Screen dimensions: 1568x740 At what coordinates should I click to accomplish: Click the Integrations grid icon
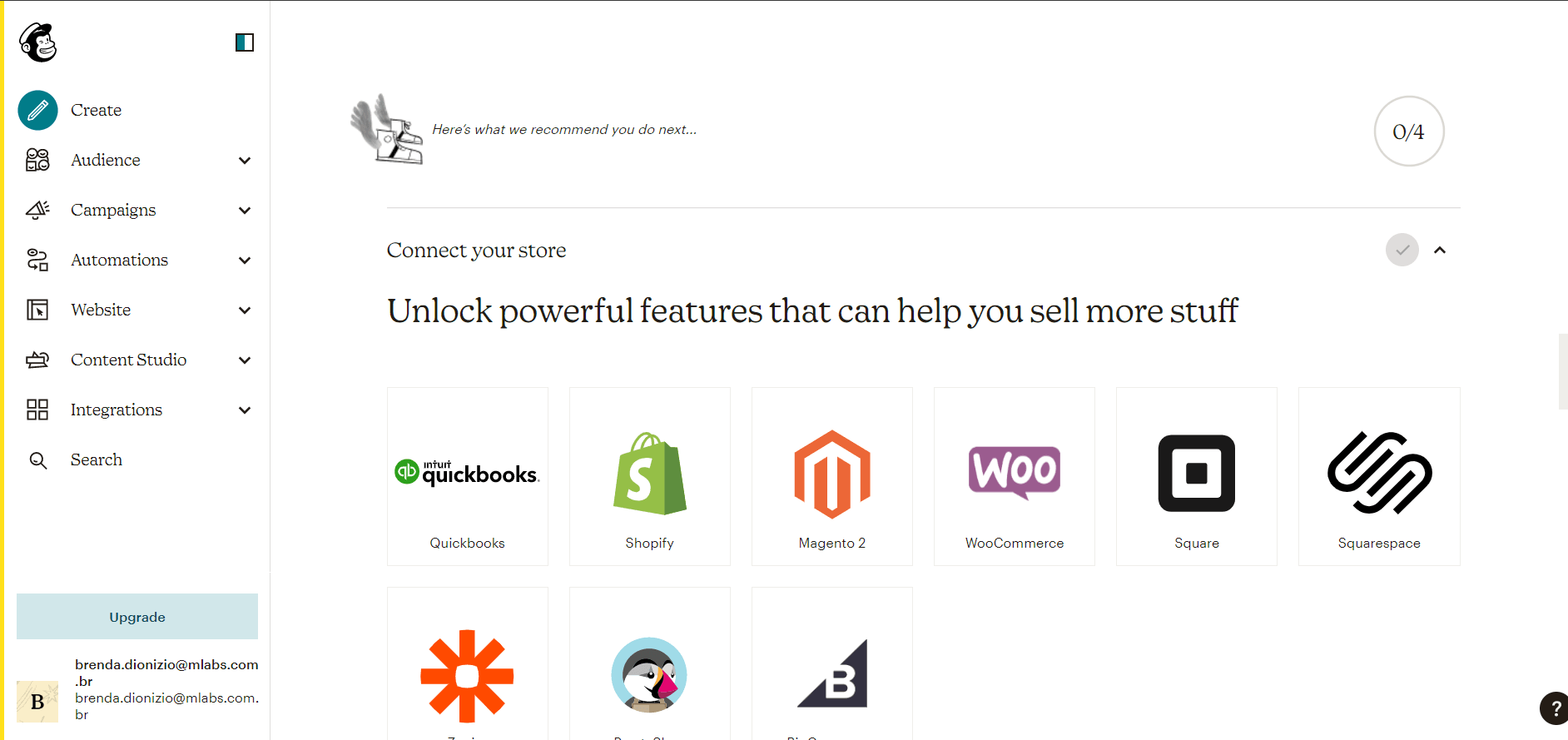coord(37,410)
